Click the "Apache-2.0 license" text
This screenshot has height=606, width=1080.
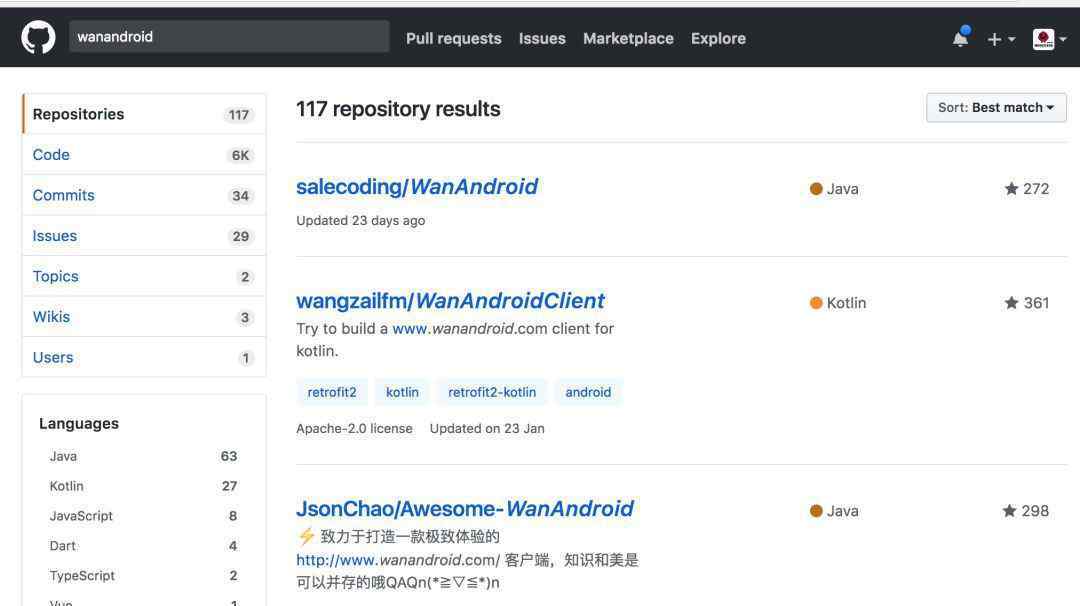pyautogui.click(x=354, y=428)
